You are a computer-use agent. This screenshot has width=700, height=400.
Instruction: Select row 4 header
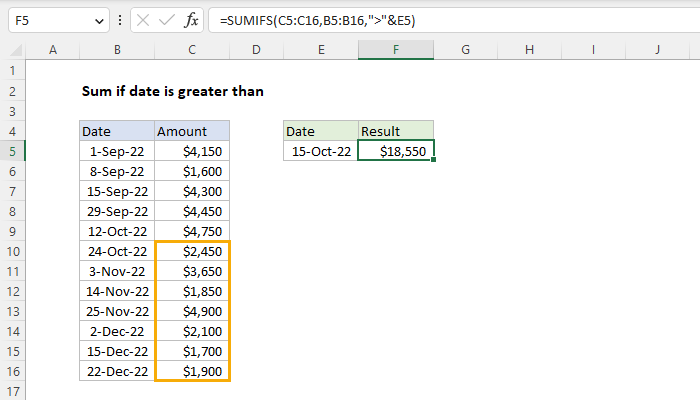coord(12,131)
